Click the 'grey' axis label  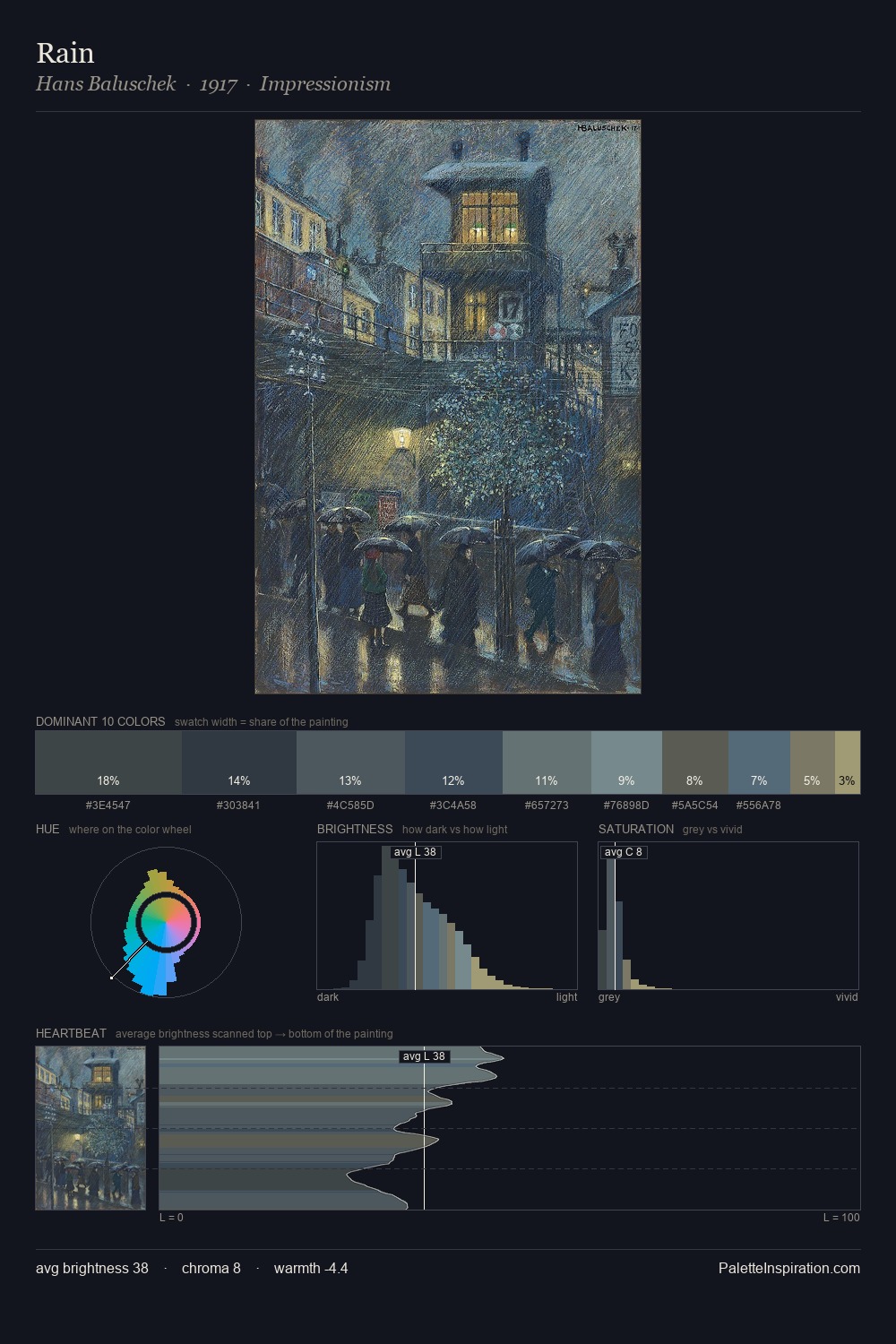tap(609, 997)
